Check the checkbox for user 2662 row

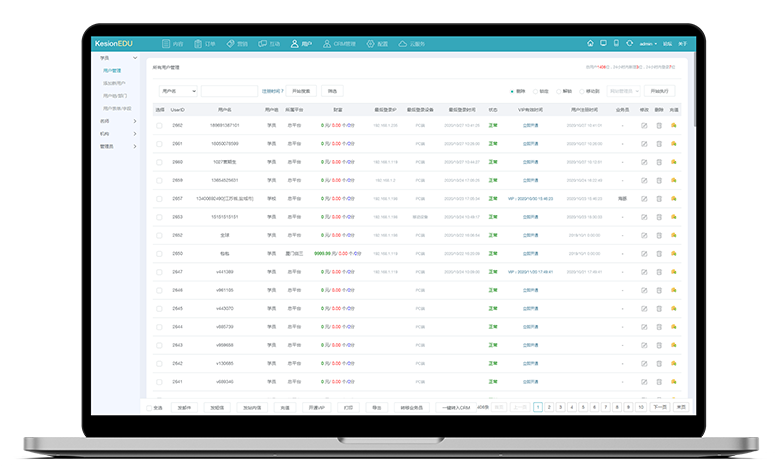[159, 125]
